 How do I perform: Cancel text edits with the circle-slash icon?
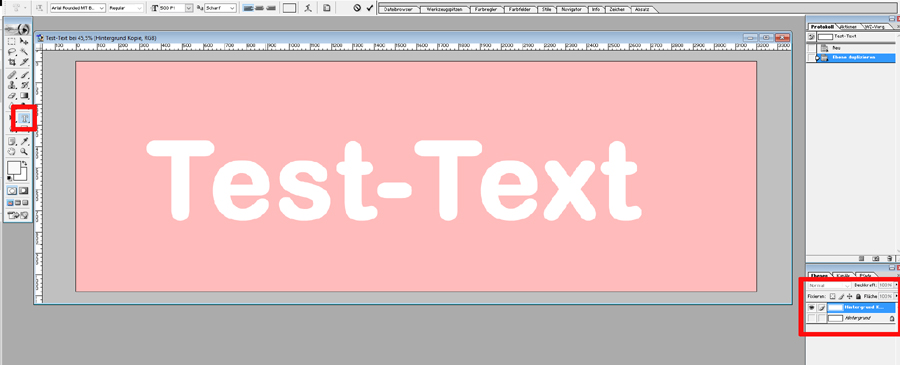pyautogui.click(x=356, y=8)
